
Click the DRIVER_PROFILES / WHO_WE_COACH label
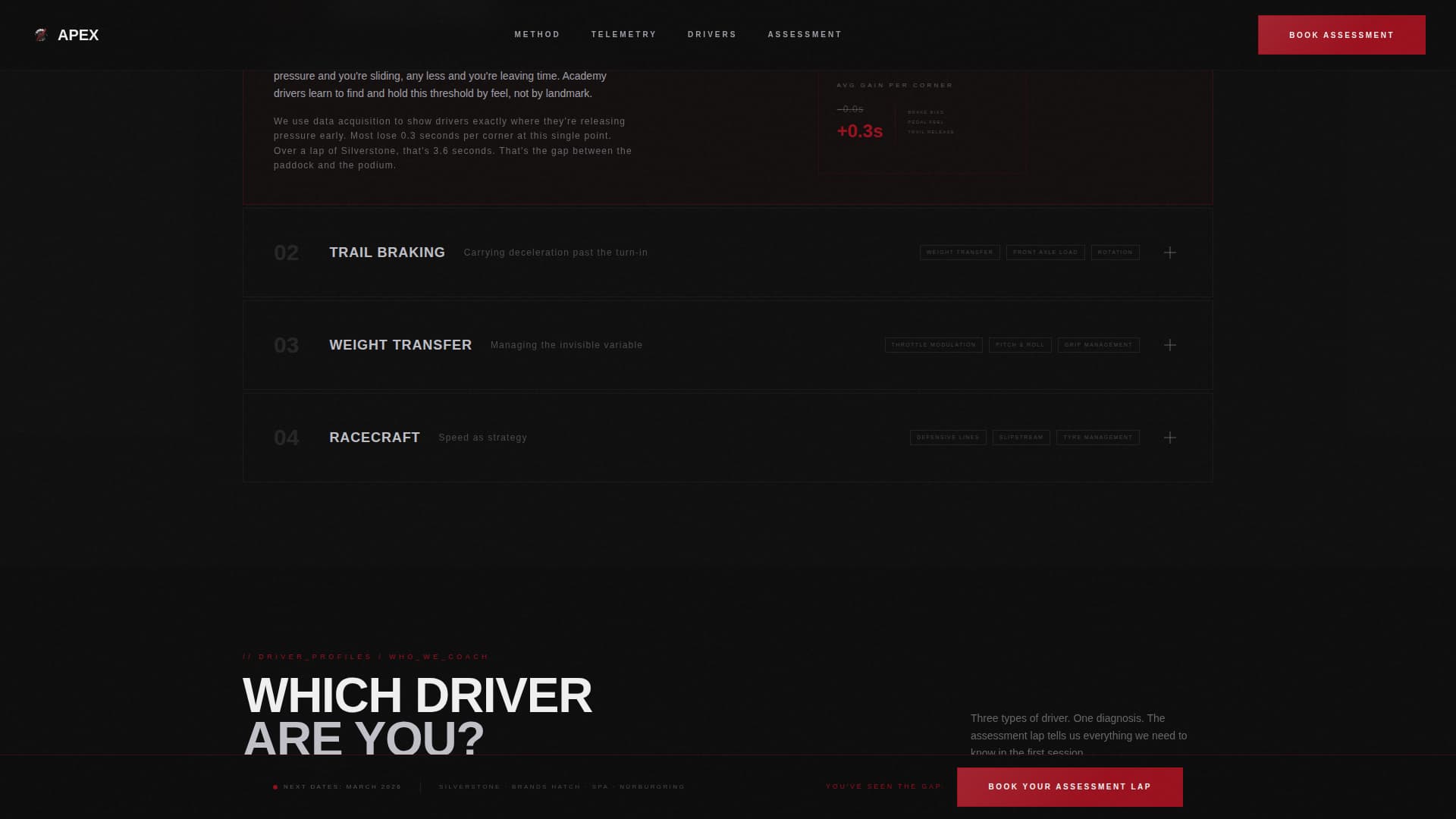(365, 656)
